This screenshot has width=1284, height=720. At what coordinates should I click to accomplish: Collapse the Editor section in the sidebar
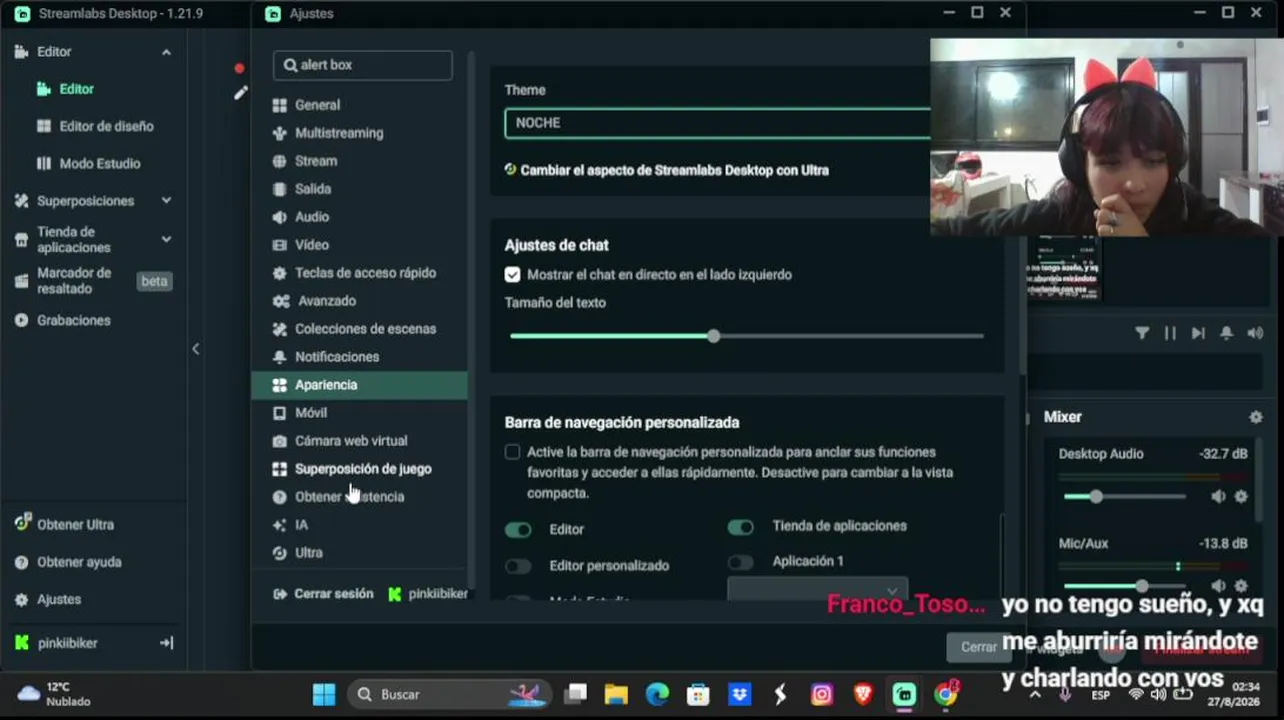(x=166, y=52)
